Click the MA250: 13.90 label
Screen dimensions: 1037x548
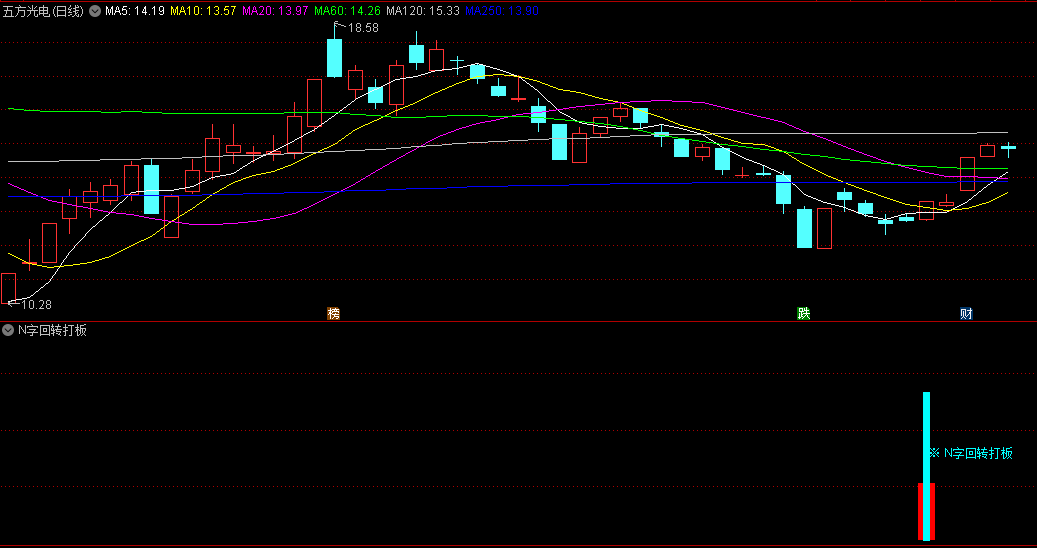point(501,11)
